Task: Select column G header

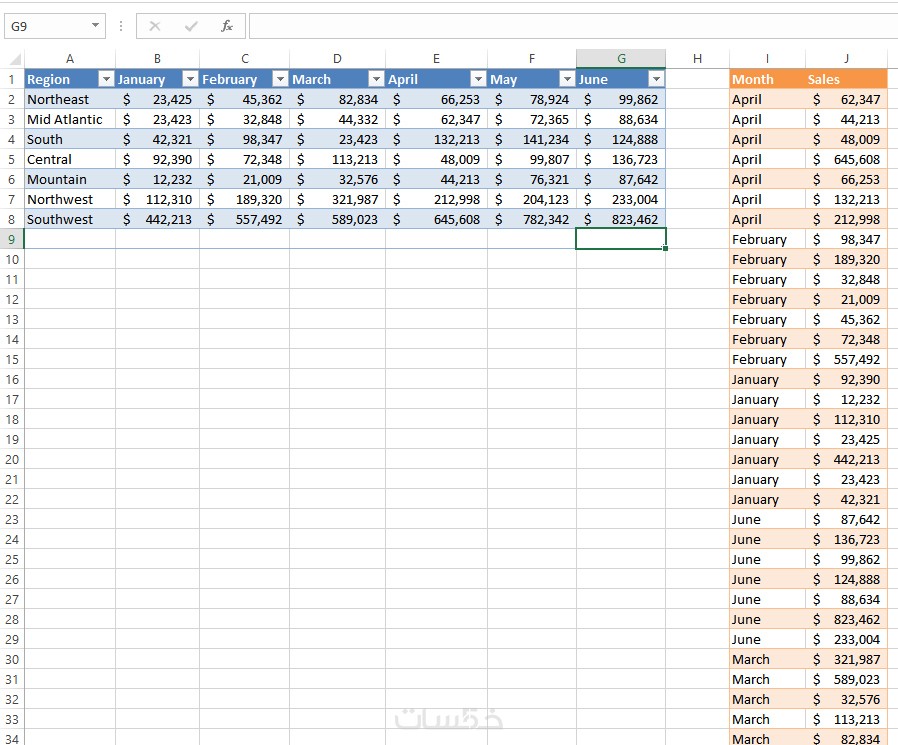Action: tap(621, 58)
